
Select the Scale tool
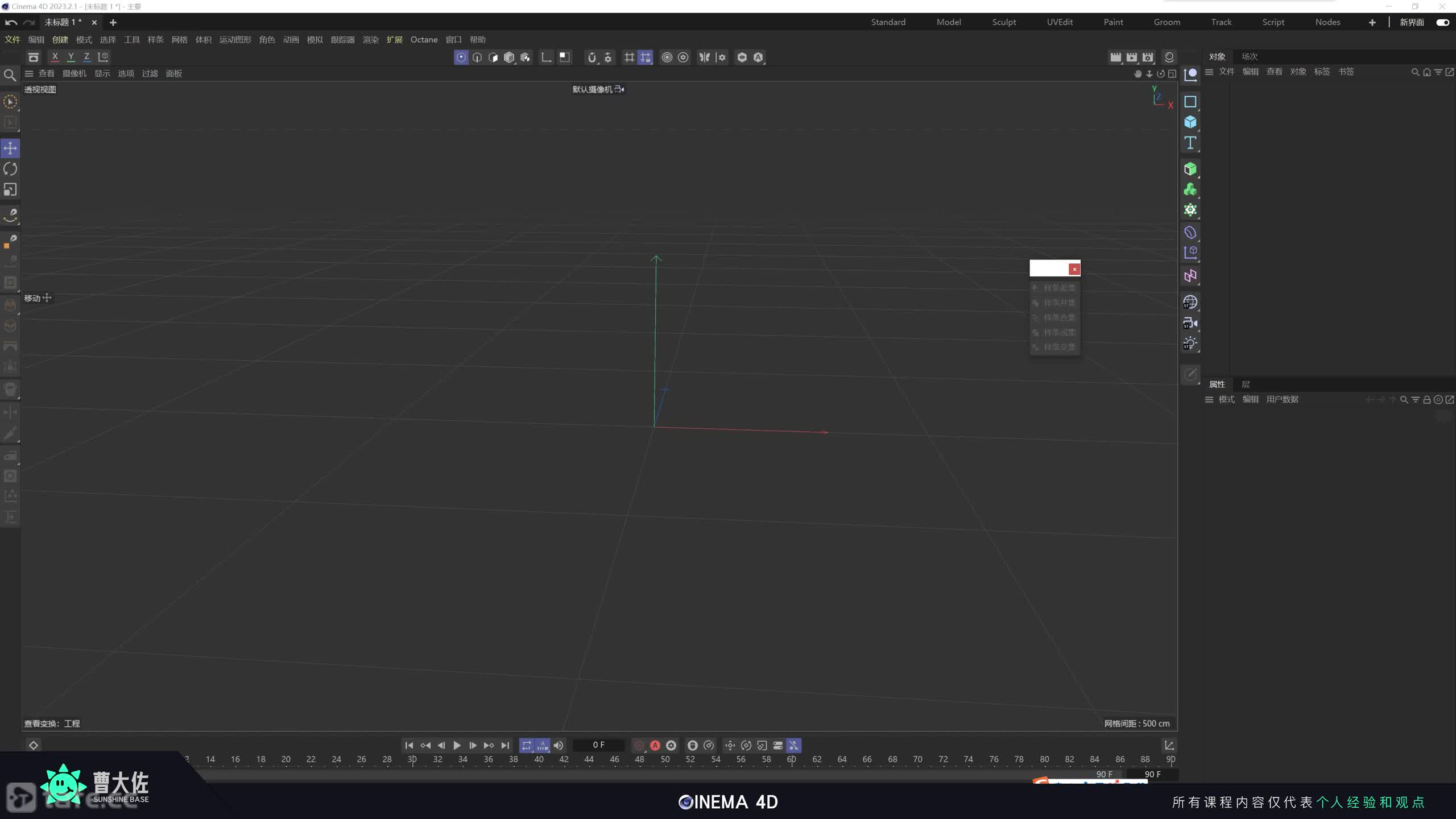pyautogui.click(x=10, y=189)
